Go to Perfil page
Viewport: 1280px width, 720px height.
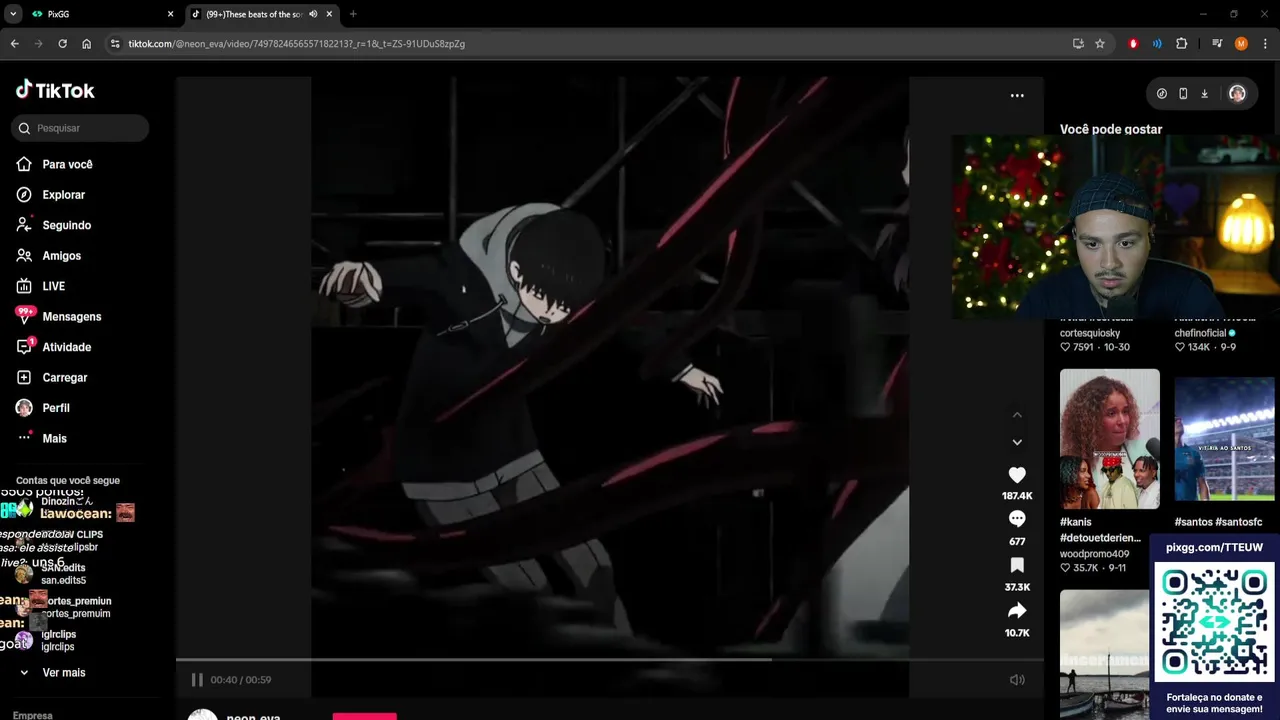[43, 408]
